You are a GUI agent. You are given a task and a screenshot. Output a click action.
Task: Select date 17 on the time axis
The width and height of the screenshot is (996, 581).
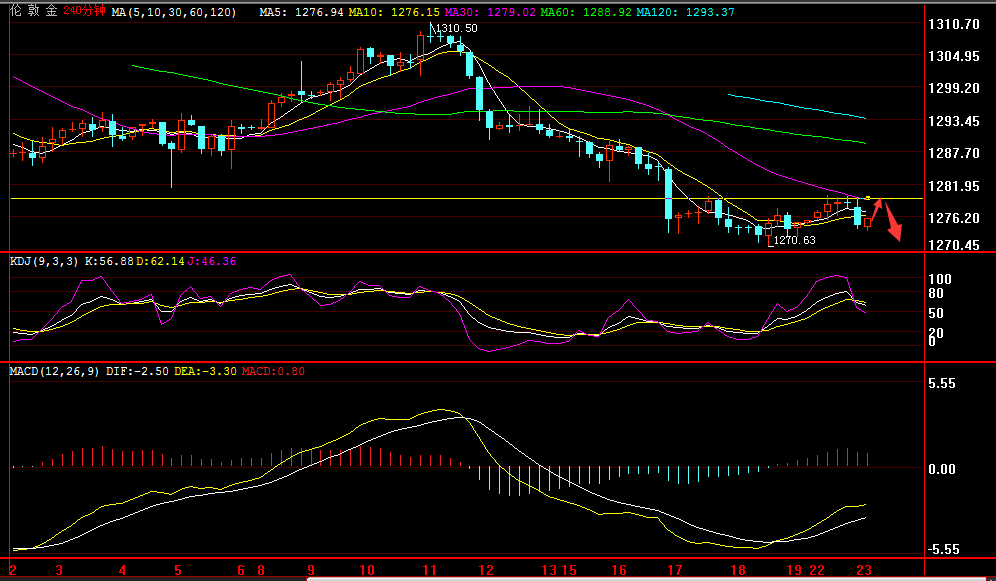(x=674, y=570)
